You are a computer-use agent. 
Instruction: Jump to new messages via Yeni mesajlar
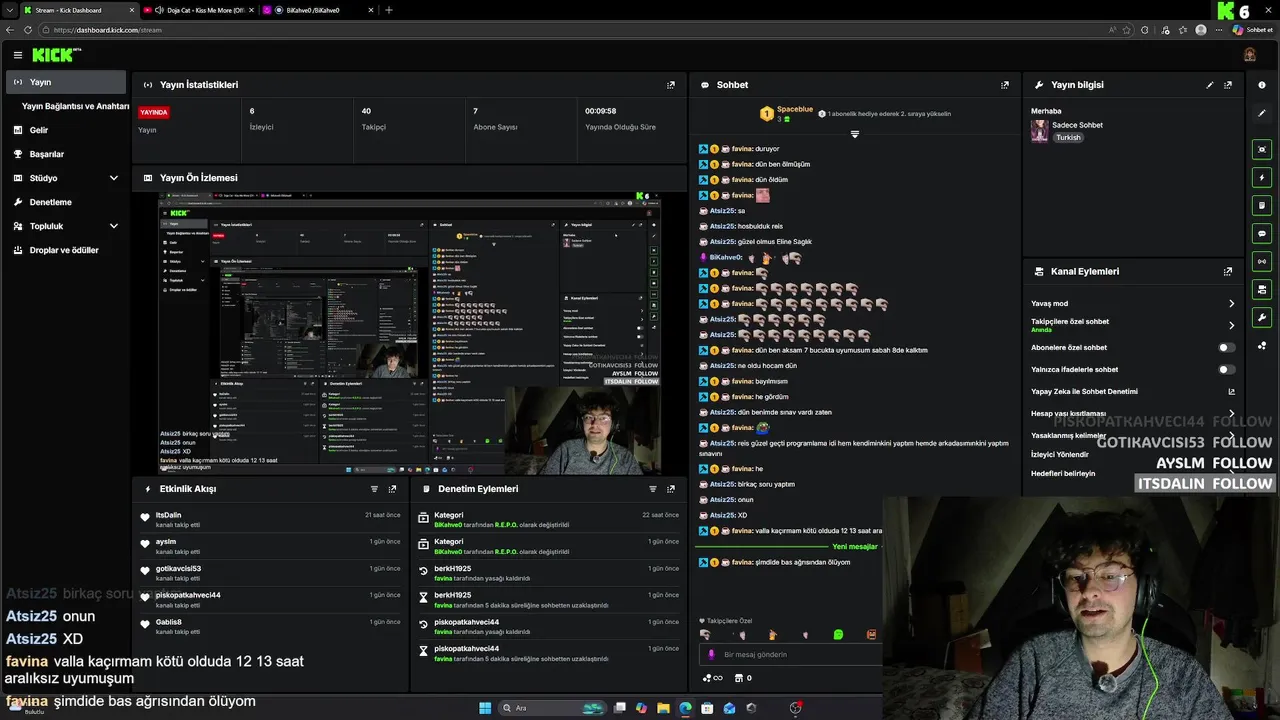click(854, 547)
